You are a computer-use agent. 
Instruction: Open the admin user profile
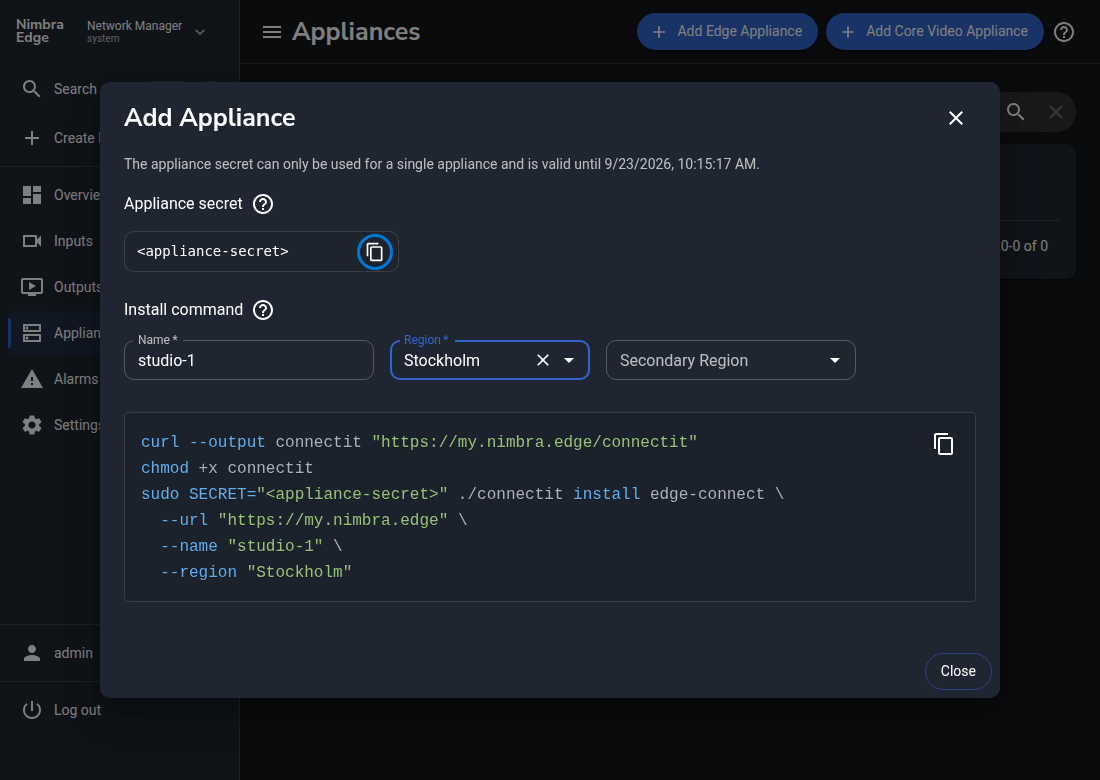tap(58, 653)
